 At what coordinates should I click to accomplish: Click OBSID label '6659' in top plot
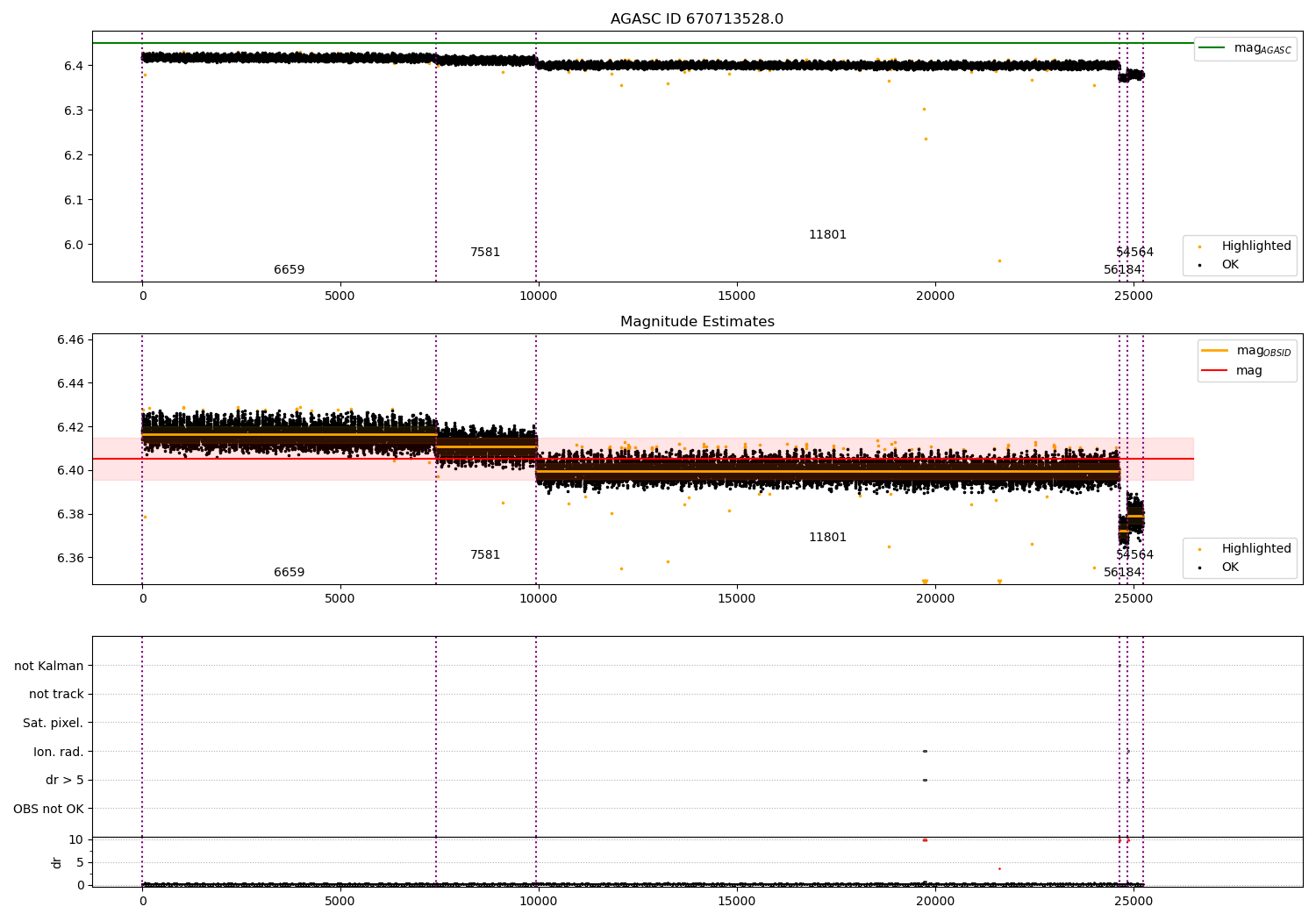tap(290, 270)
